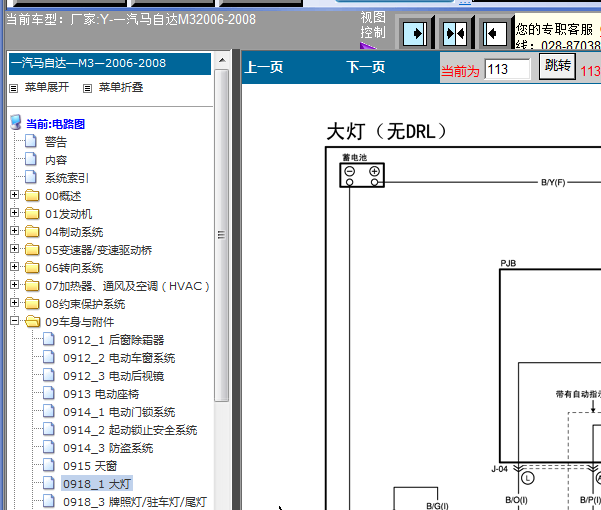Click the page icon of 0914_1 电动门锁系统
The width and height of the screenshot is (601, 510).
[49, 411]
